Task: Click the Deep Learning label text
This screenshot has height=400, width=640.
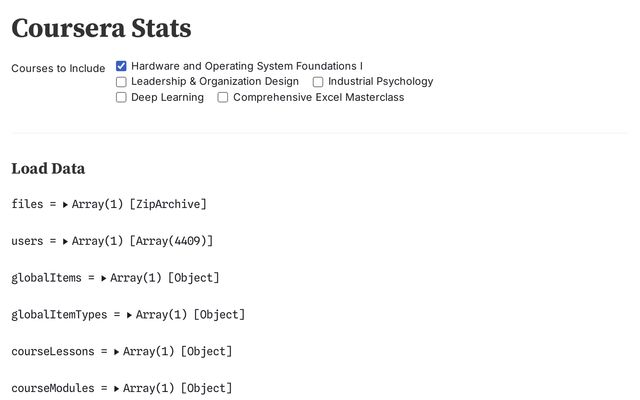Action: coord(167,98)
